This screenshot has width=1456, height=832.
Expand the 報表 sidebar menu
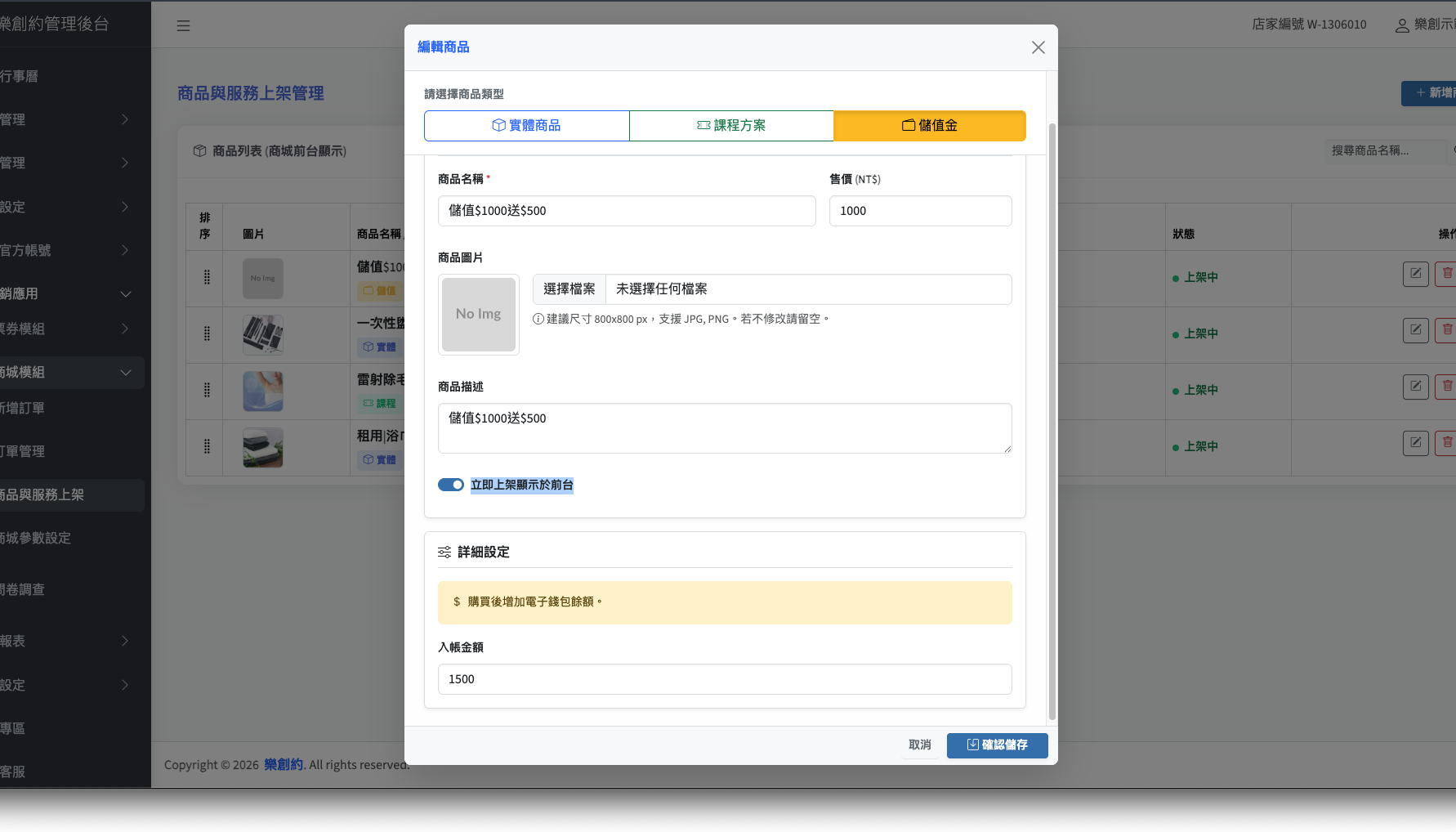(x=65, y=641)
